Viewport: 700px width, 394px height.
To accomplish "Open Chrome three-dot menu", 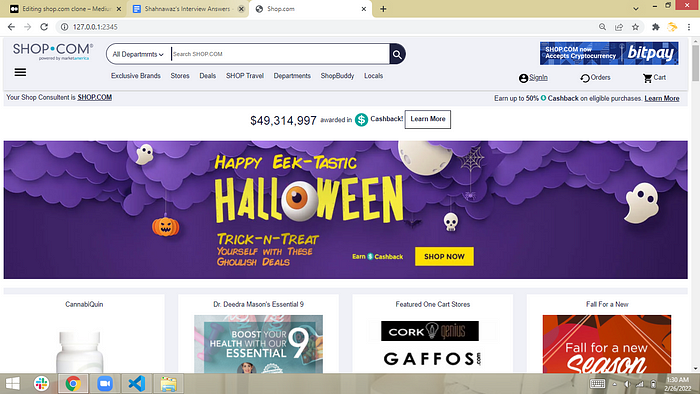I will click(x=689, y=27).
